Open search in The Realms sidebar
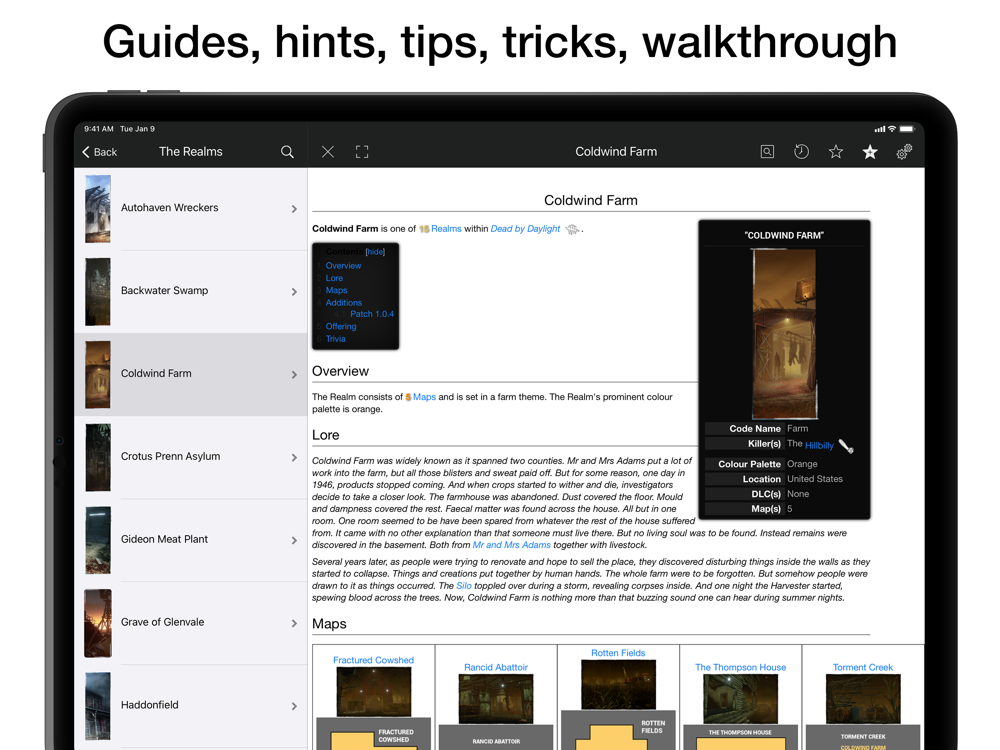1000x750 pixels. pyautogui.click(x=287, y=152)
